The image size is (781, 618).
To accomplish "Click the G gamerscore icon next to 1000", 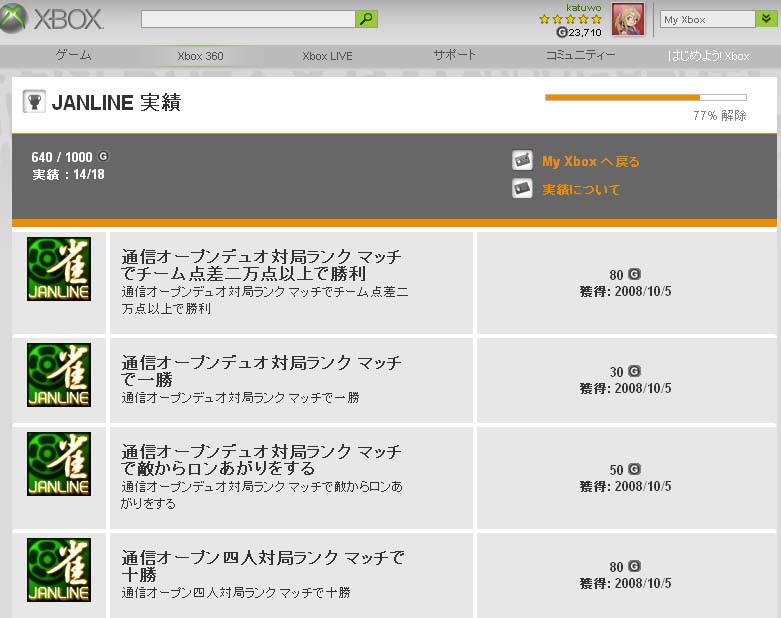I will click(x=103, y=156).
